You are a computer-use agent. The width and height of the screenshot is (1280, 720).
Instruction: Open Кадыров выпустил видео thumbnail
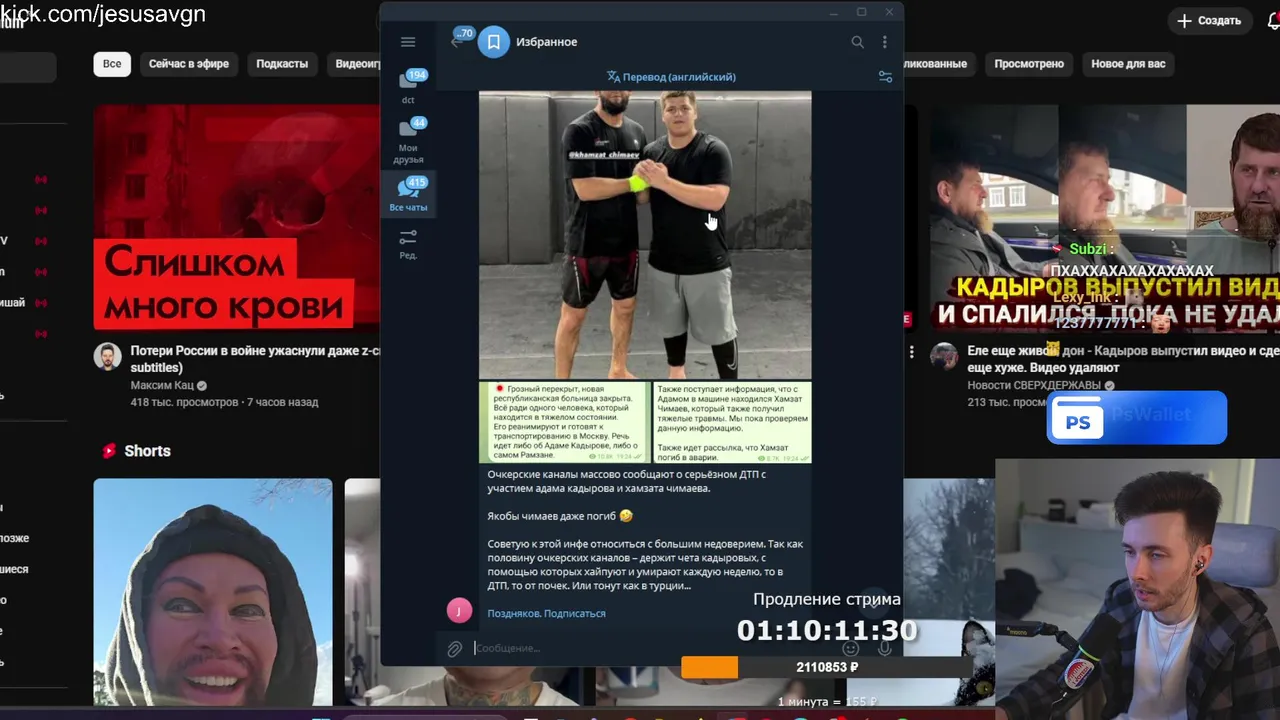tap(1105, 217)
